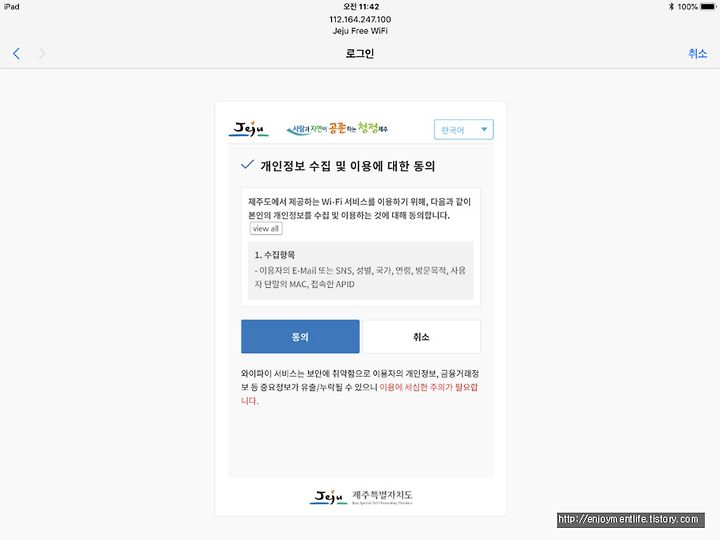Click the enjoymentlife.tistory.com watermark link
Screen dimensions: 720x540
pos(630,520)
